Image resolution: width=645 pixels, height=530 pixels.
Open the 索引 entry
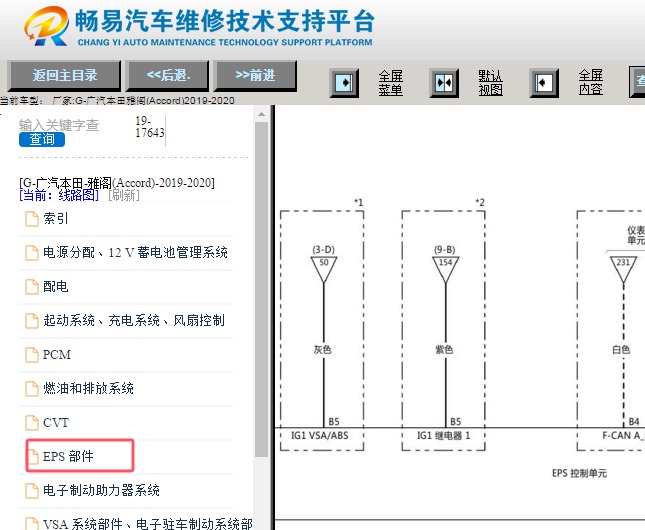point(56,219)
